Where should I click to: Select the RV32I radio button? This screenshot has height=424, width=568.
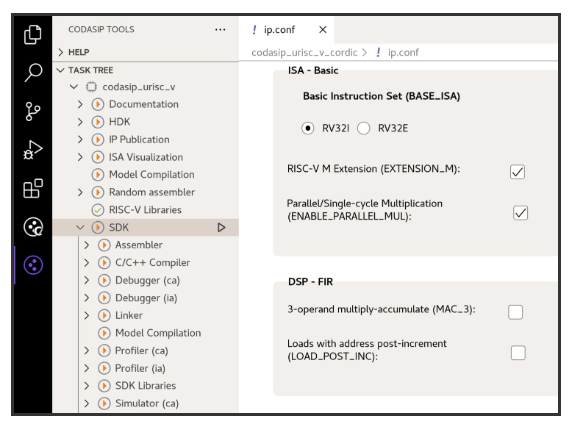click(308, 128)
